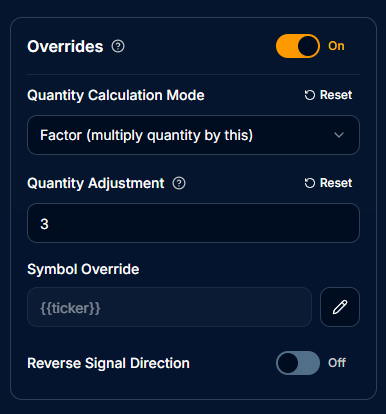The image size is (386, 414).
Task: Click the Quantity Adjustment help question-mark icon
Action: pos(179,183)
